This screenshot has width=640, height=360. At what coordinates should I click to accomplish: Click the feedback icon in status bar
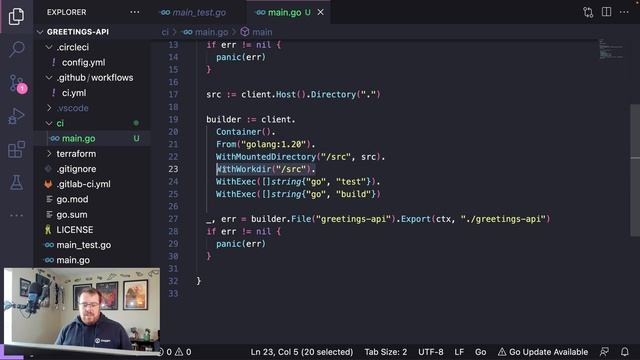(x=604, y=351)
